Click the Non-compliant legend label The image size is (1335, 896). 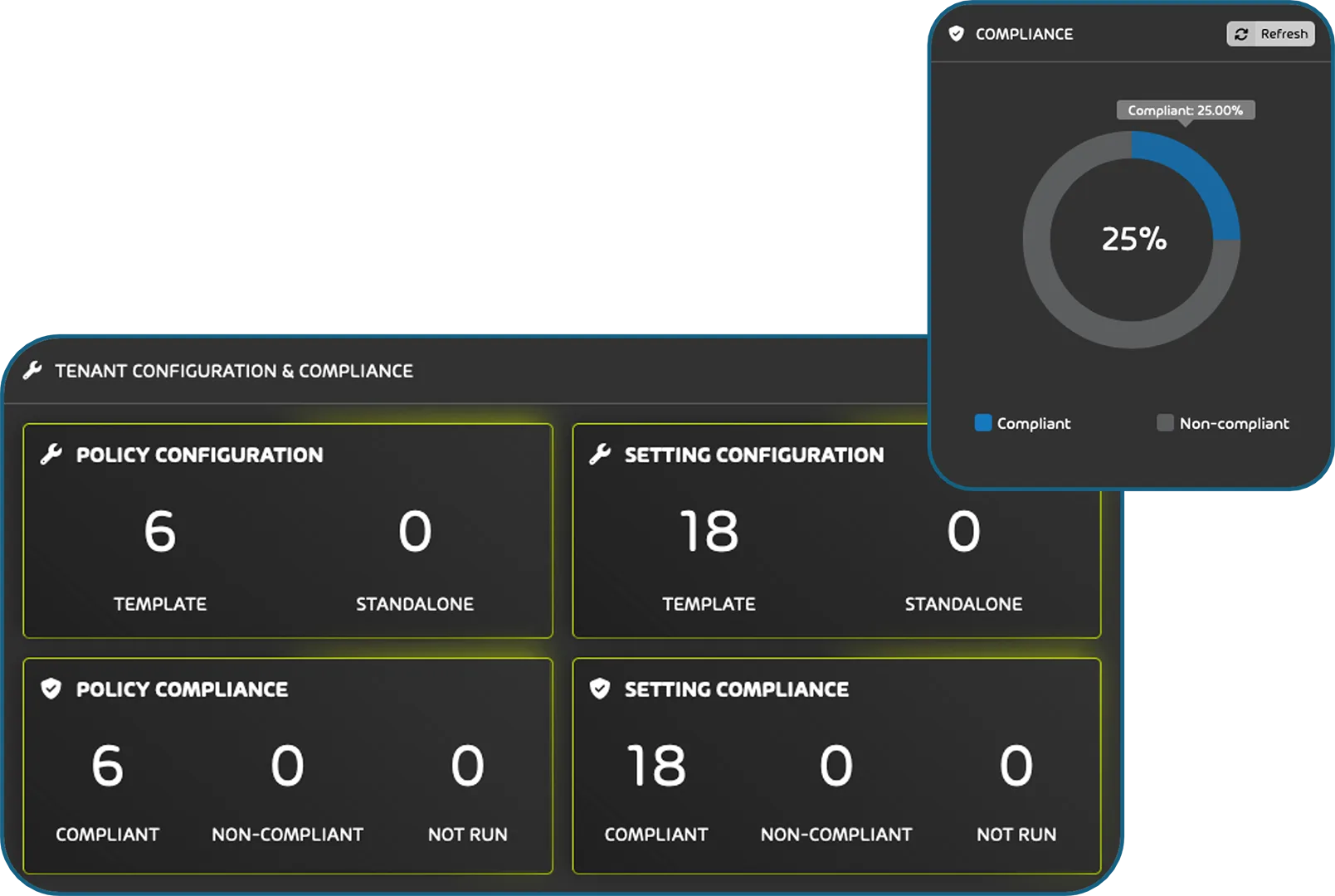coord(1234,423)
